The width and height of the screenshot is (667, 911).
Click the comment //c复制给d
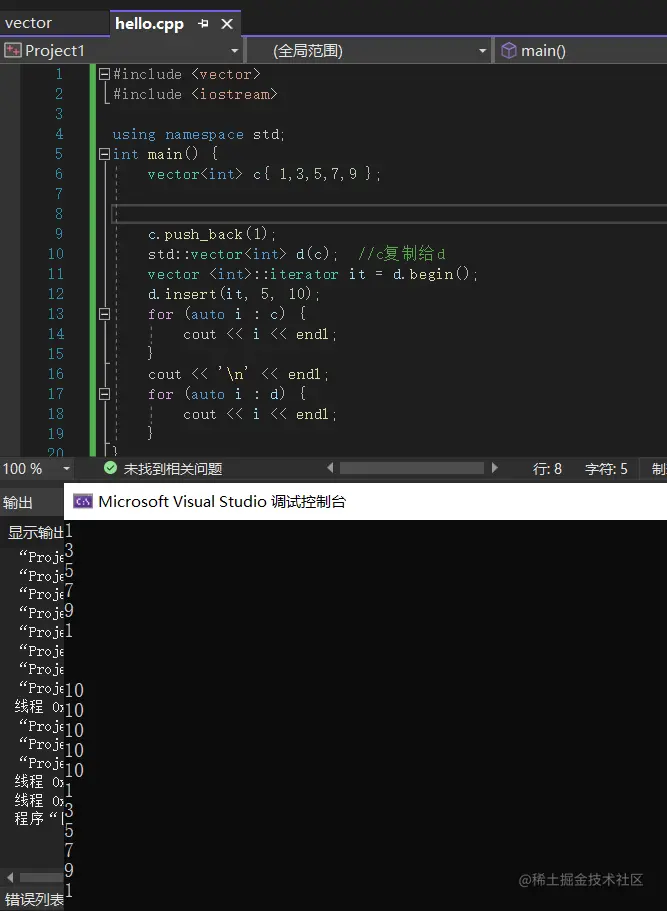tap(401, 254)
